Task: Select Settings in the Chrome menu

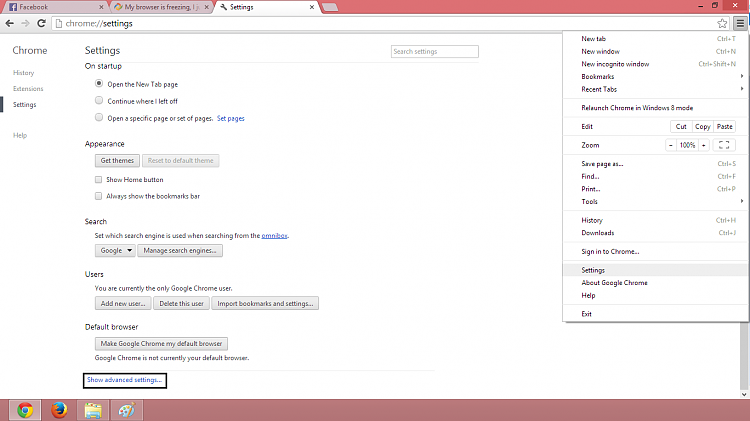Action: click(656, 270)
